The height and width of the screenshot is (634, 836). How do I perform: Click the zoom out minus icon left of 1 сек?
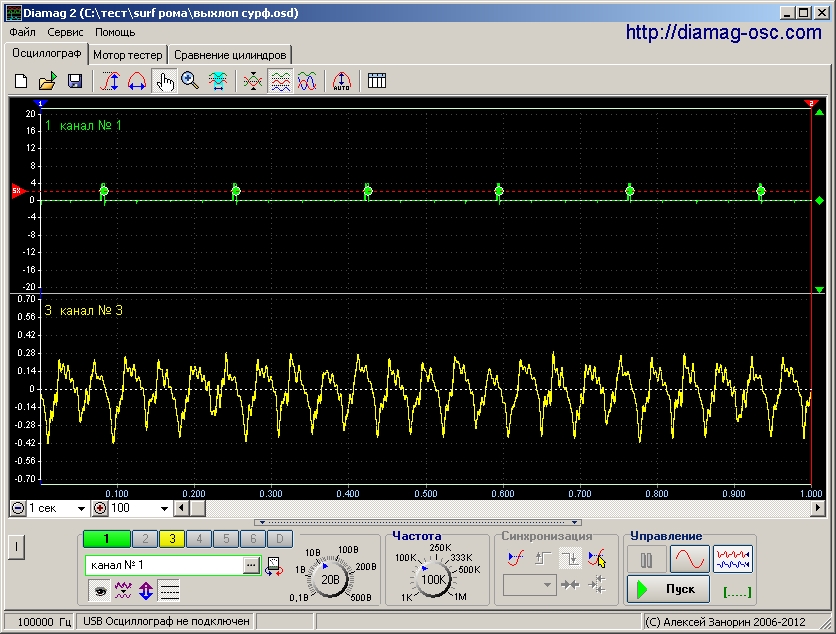(18, 509)
